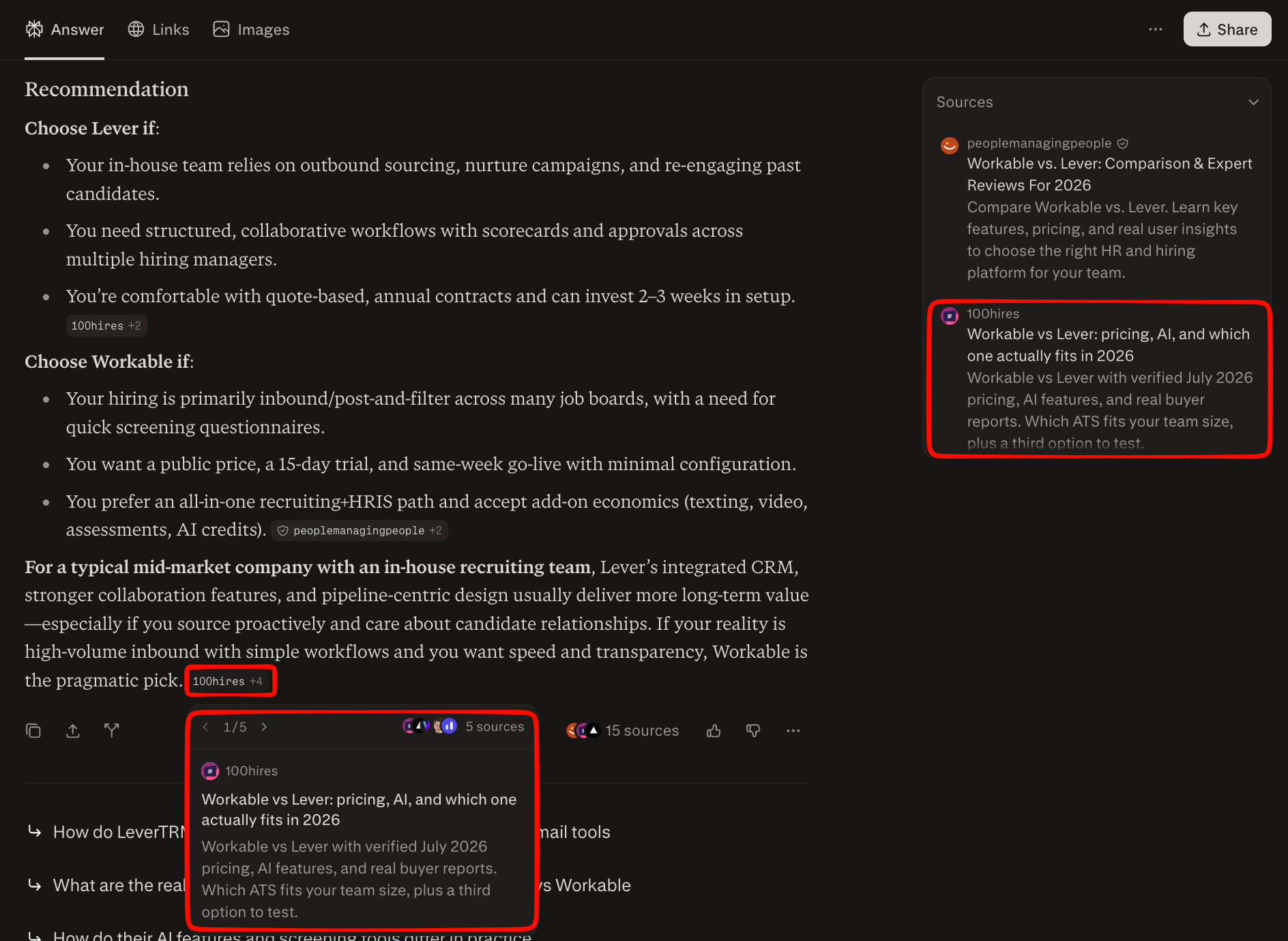Copy the answer with the copy icon

(33, 731)
